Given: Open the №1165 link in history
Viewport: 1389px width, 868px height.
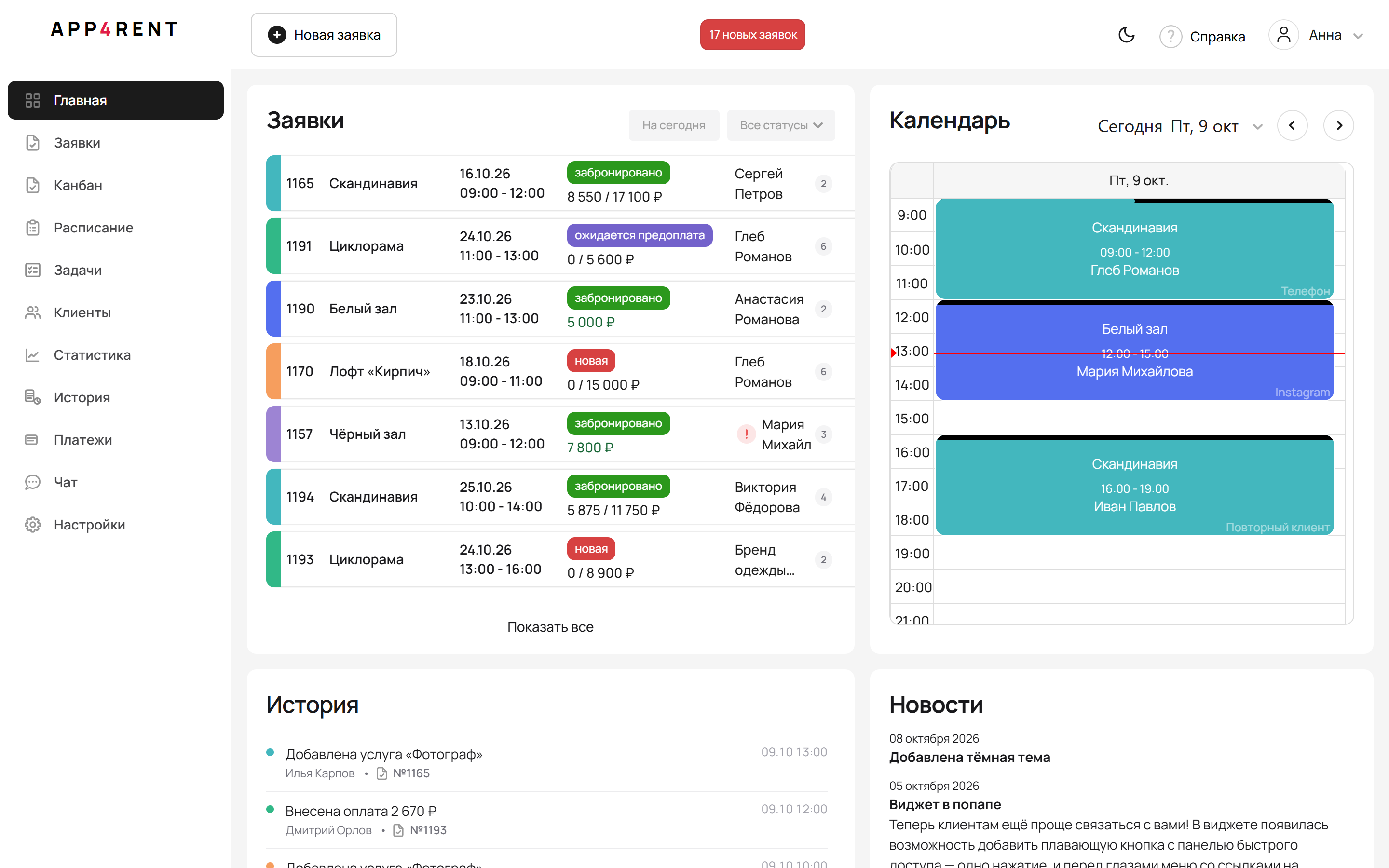Looking at the screenshot, I should tap(411, 773).
